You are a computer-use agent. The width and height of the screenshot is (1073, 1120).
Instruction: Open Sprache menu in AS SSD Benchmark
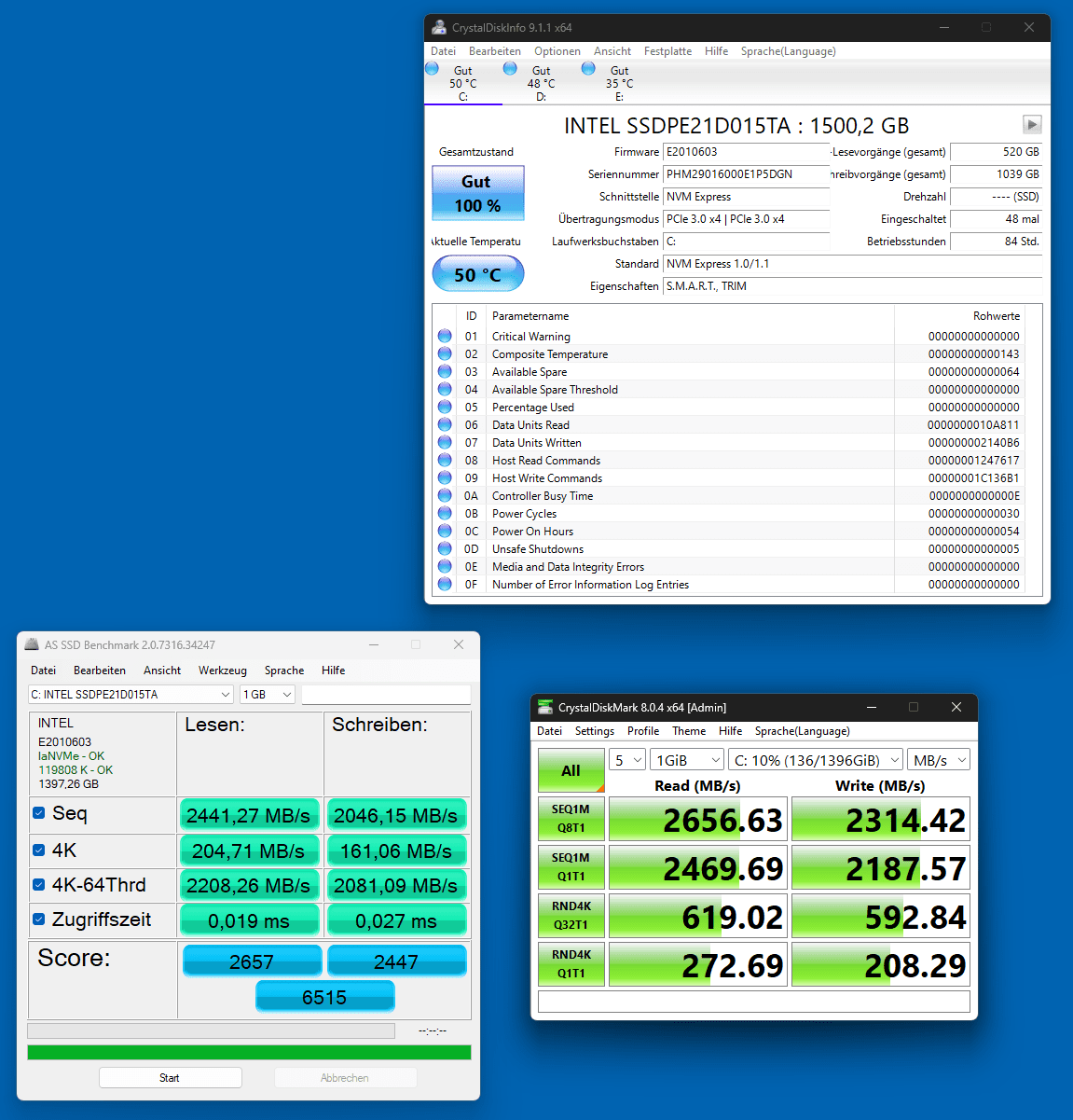click(x=284, y=671)
